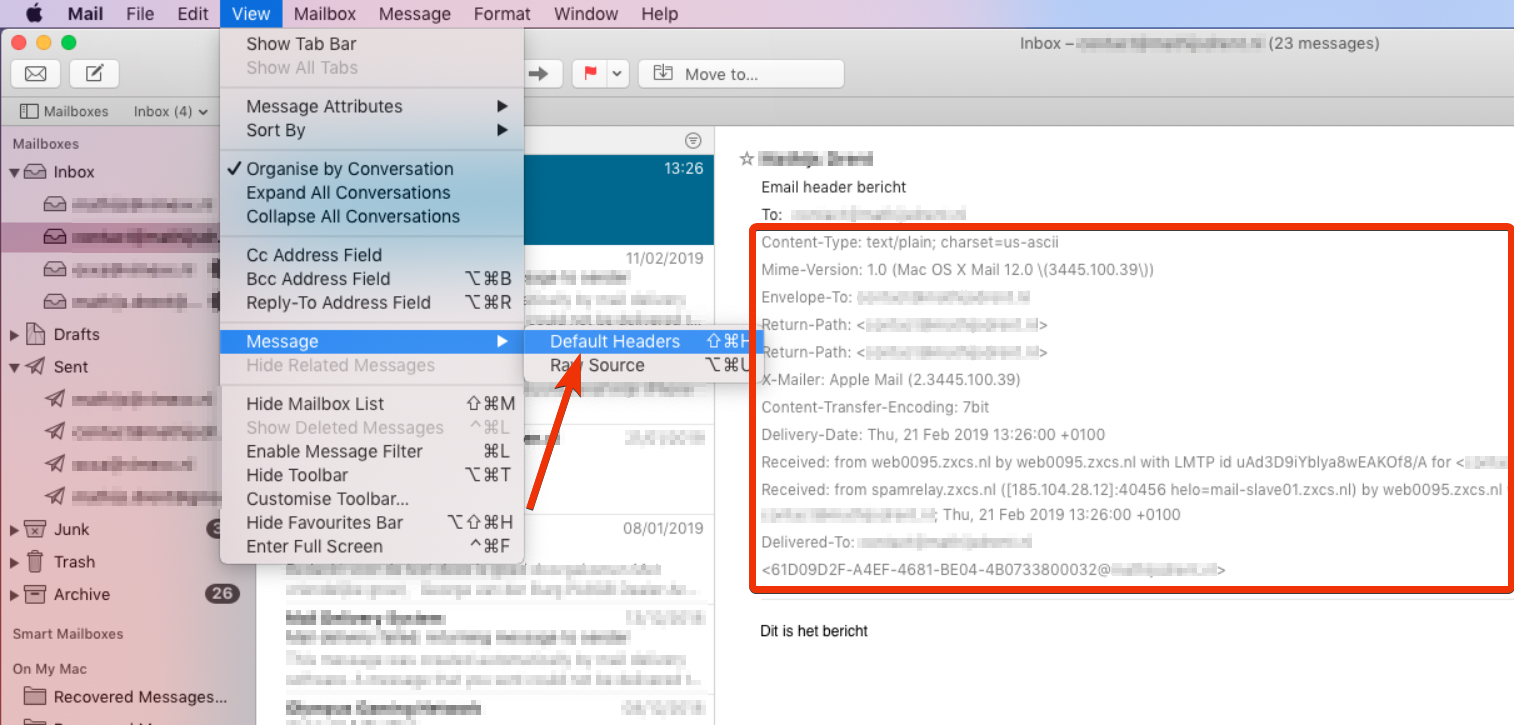This screenshot has height=725, width=1514.
Task: Click the red flag icon
Action: tap(590, 74)
